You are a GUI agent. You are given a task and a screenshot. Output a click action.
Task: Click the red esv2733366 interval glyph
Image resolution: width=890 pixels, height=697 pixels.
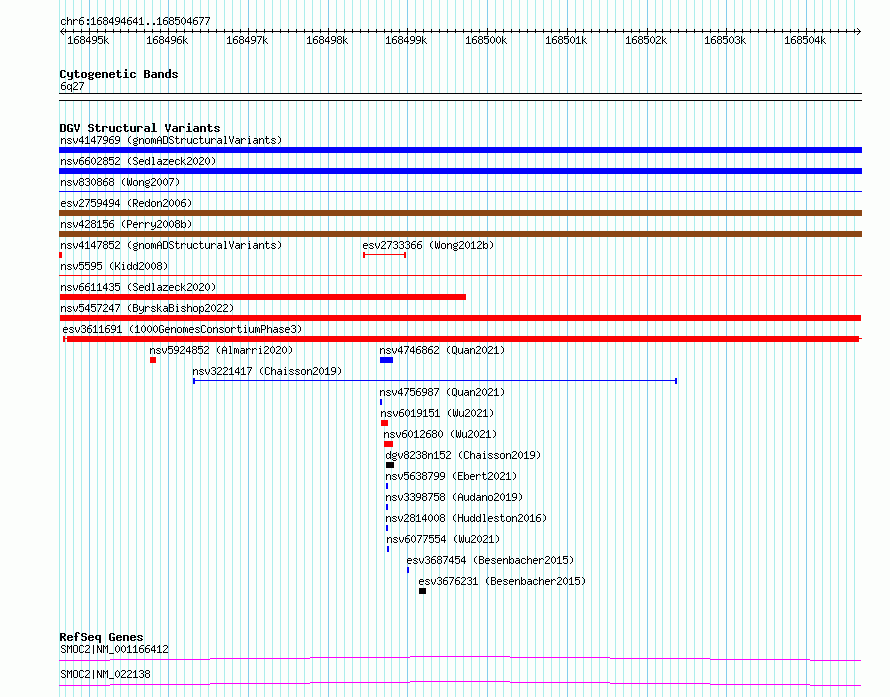click(x=384, y=255)
